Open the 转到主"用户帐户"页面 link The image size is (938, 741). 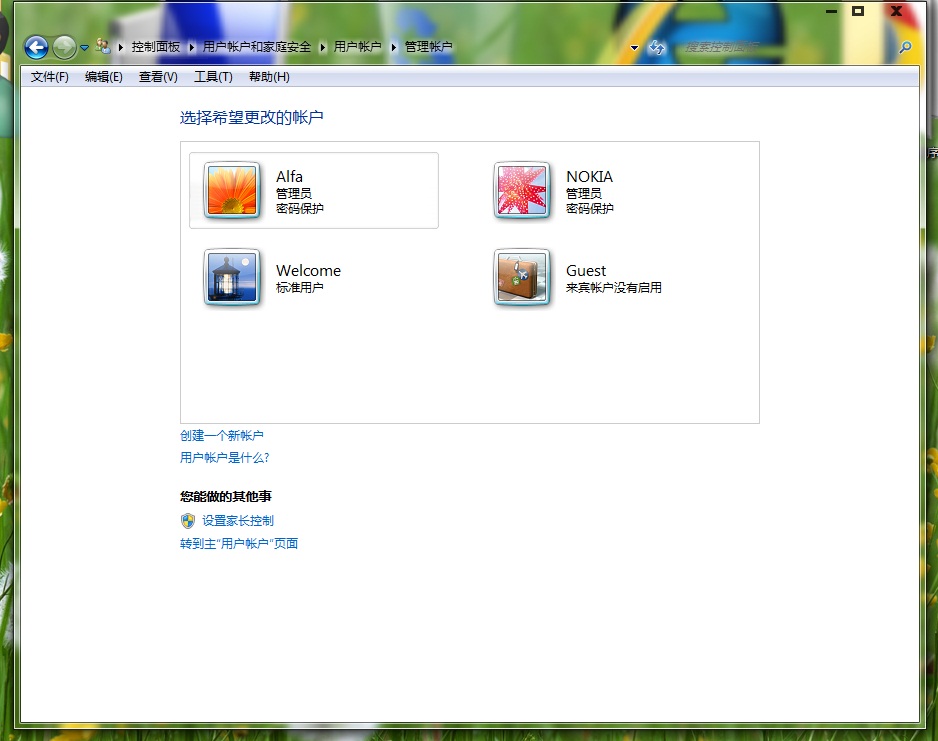pyautogui.click(x=239, y=544)
